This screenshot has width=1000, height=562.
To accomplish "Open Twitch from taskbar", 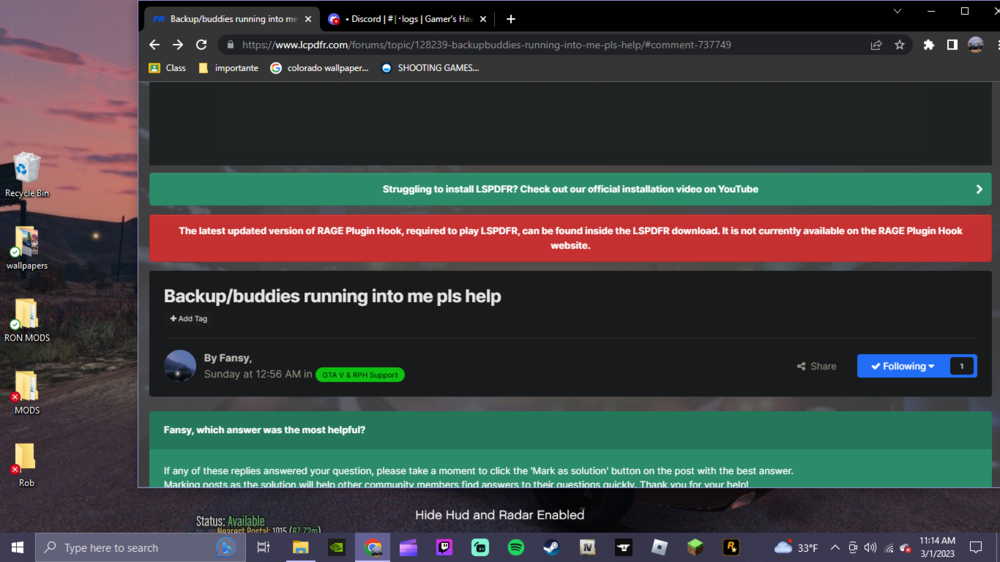I will point(445,547).
